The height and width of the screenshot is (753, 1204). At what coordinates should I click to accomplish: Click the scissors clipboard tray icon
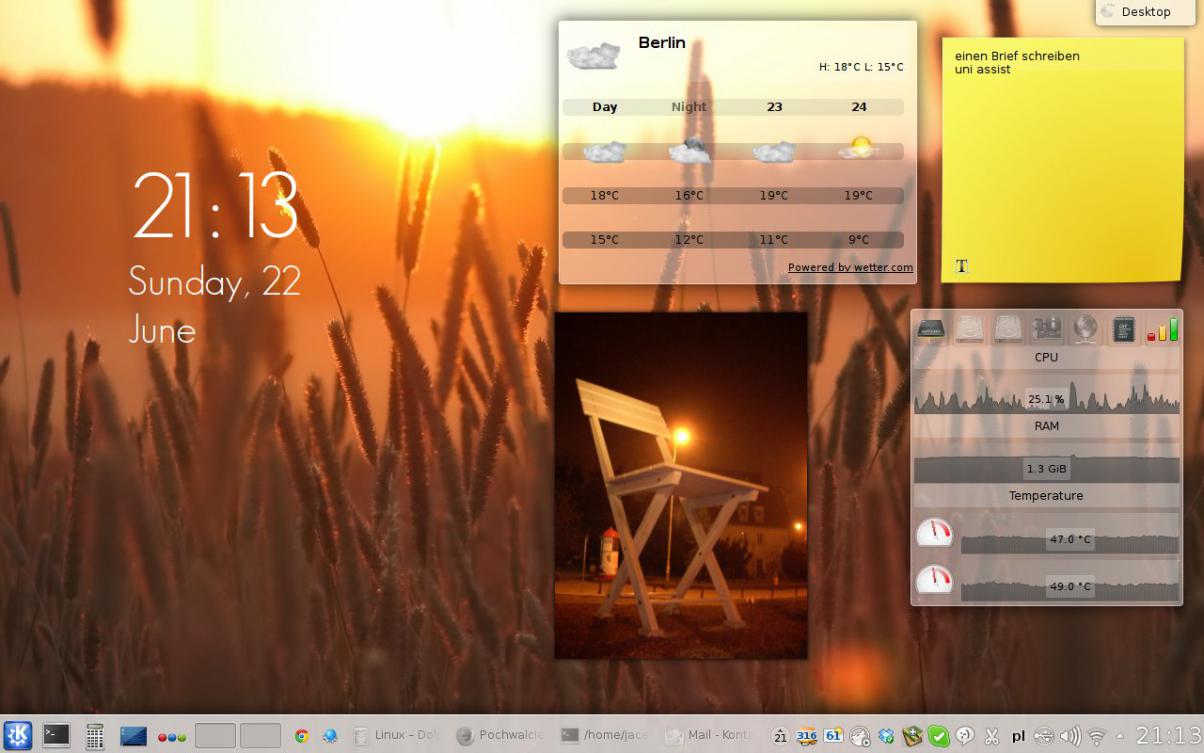pos(992,736)
